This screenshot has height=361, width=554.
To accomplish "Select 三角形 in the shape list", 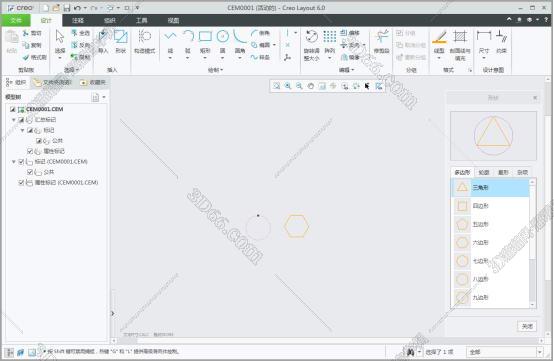I will coord(490,188).
